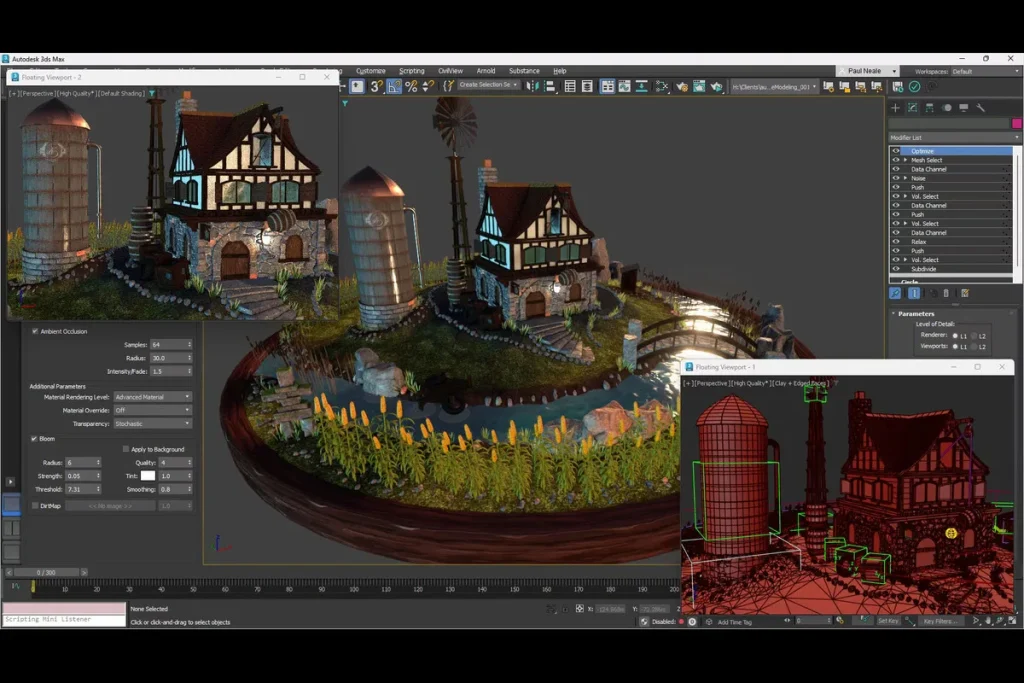Toggle the 3D Snaps toolbar icon
Viewport: 1024px width, 683px height.
click(x=376, y=86)
